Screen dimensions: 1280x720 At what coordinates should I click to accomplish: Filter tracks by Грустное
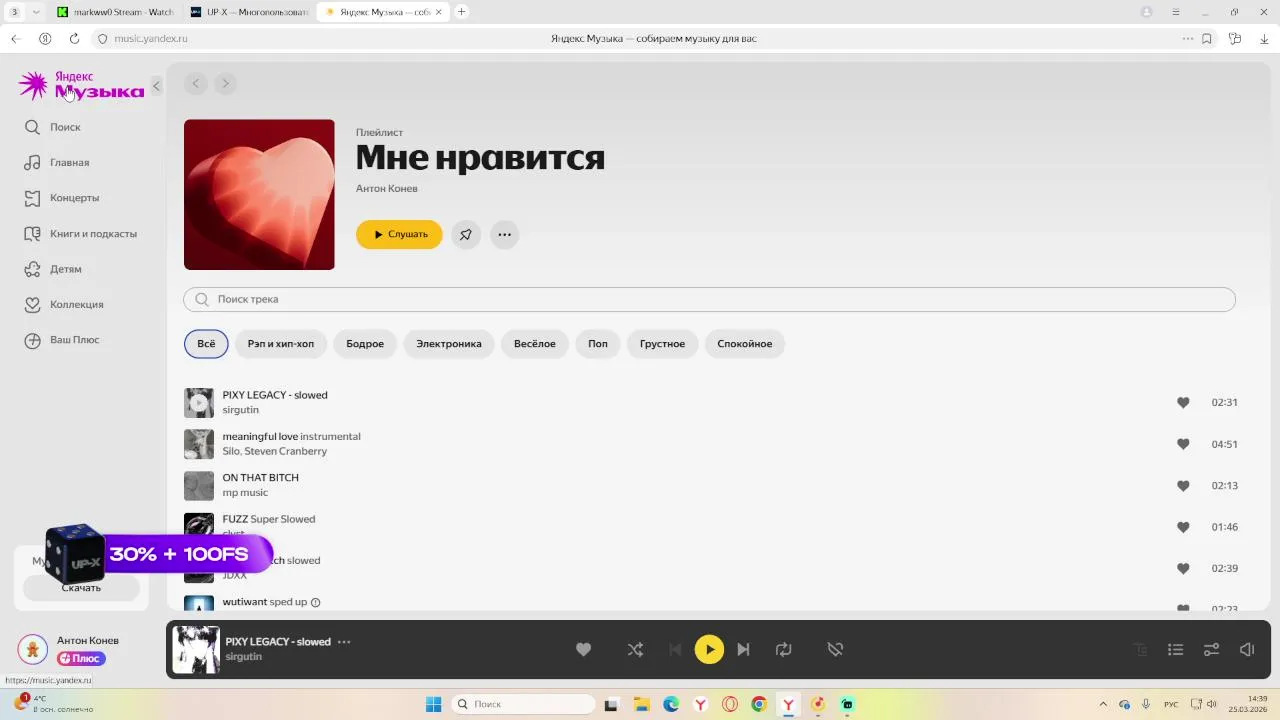click(x=663, y=344)
